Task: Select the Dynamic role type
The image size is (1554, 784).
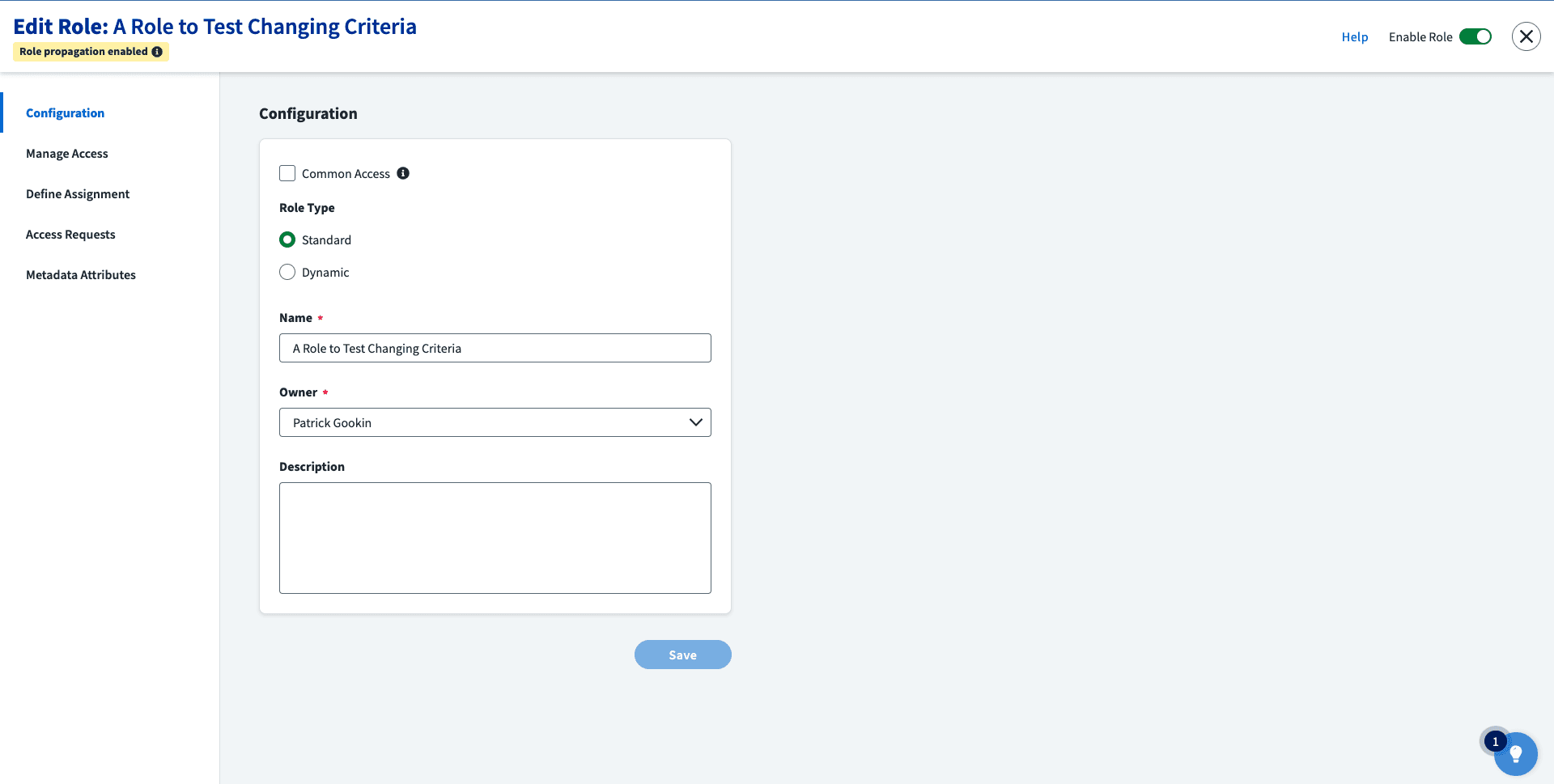Action: coord(287,272)
